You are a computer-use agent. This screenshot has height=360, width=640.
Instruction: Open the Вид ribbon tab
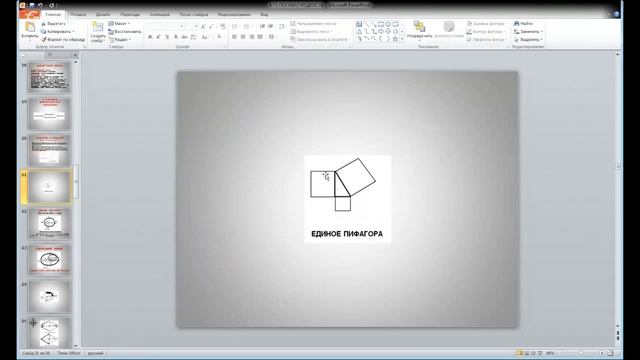[x=264, y=14]
